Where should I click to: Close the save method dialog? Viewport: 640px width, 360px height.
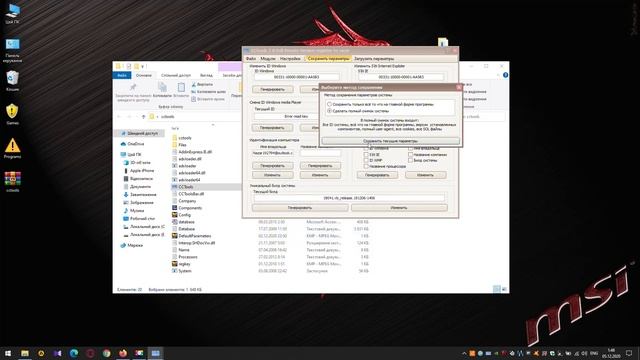tap(459, 87)
